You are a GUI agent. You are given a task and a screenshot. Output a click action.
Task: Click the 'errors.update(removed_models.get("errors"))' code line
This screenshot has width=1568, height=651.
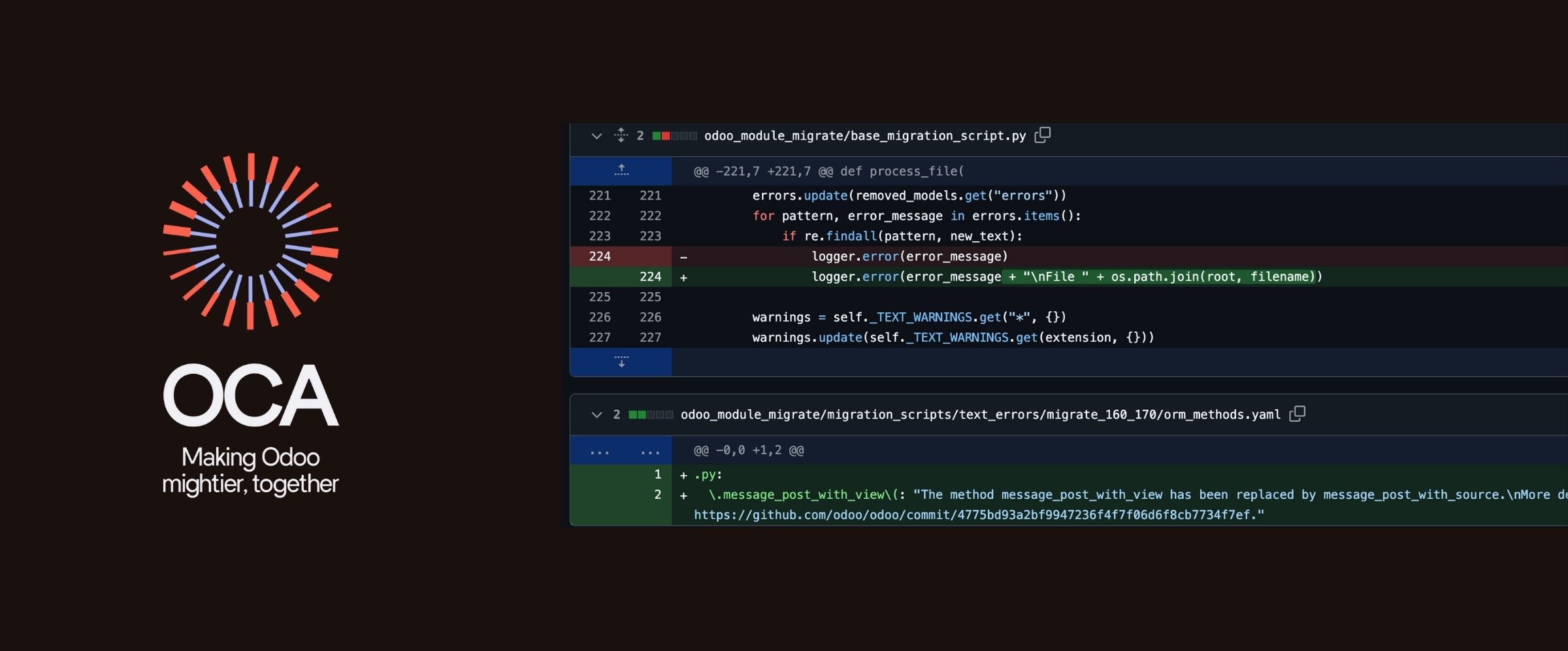(909, 195)
